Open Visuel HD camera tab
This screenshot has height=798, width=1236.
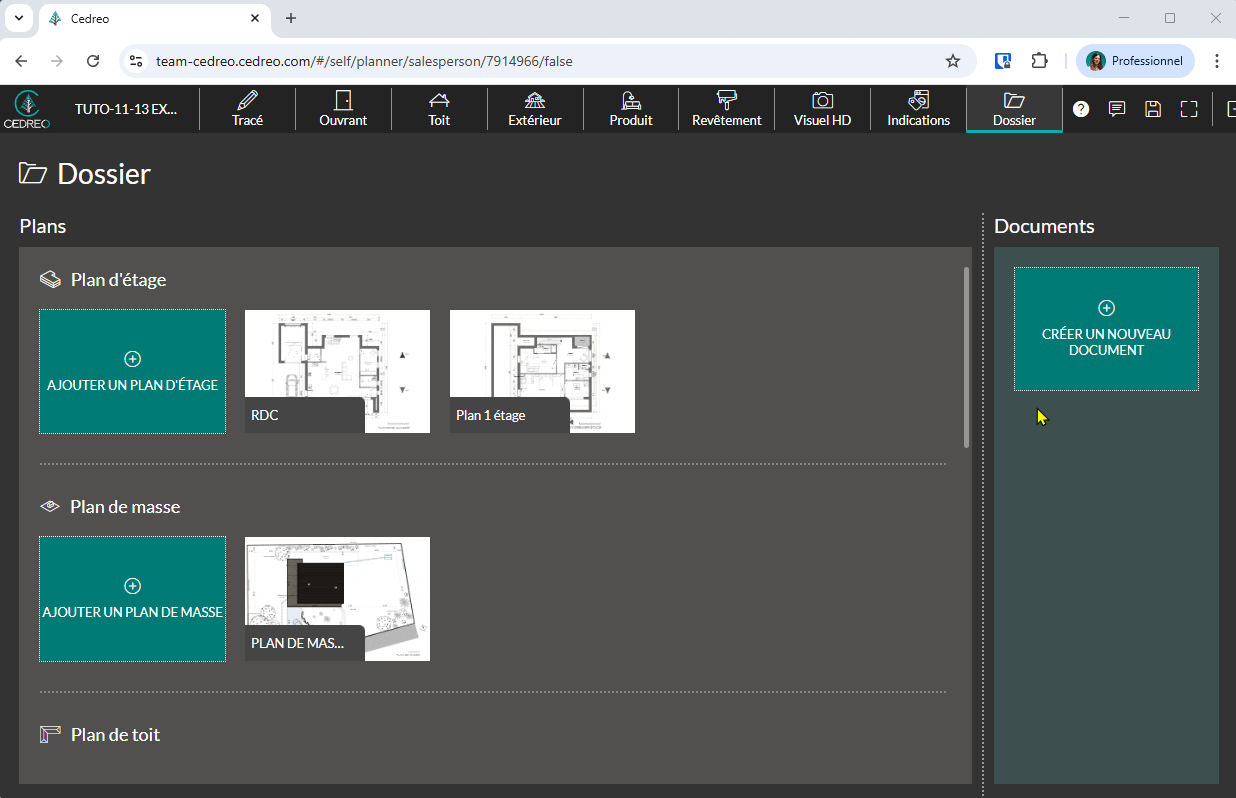point(822,109)
